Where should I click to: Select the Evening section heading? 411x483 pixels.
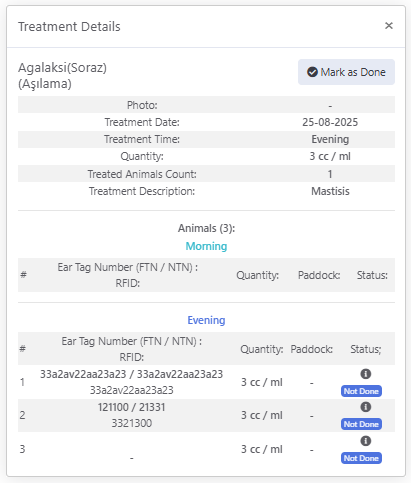pyautogui.click(x=206, y=320)
